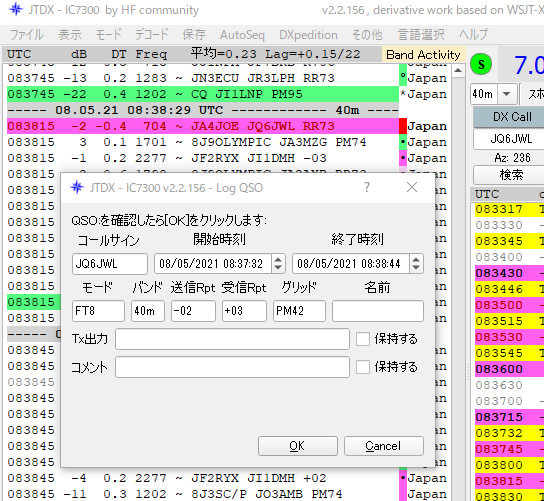Open the 表示 menu
Viewport: 544px width, 501px height.
[70, 35]
